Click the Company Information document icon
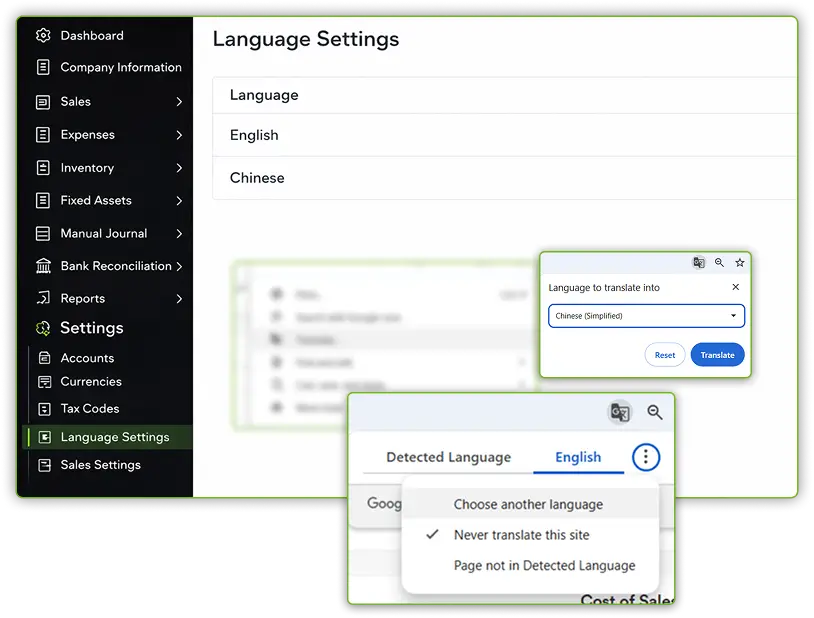The height and width of the screenshot is (618, 814). 43,68
